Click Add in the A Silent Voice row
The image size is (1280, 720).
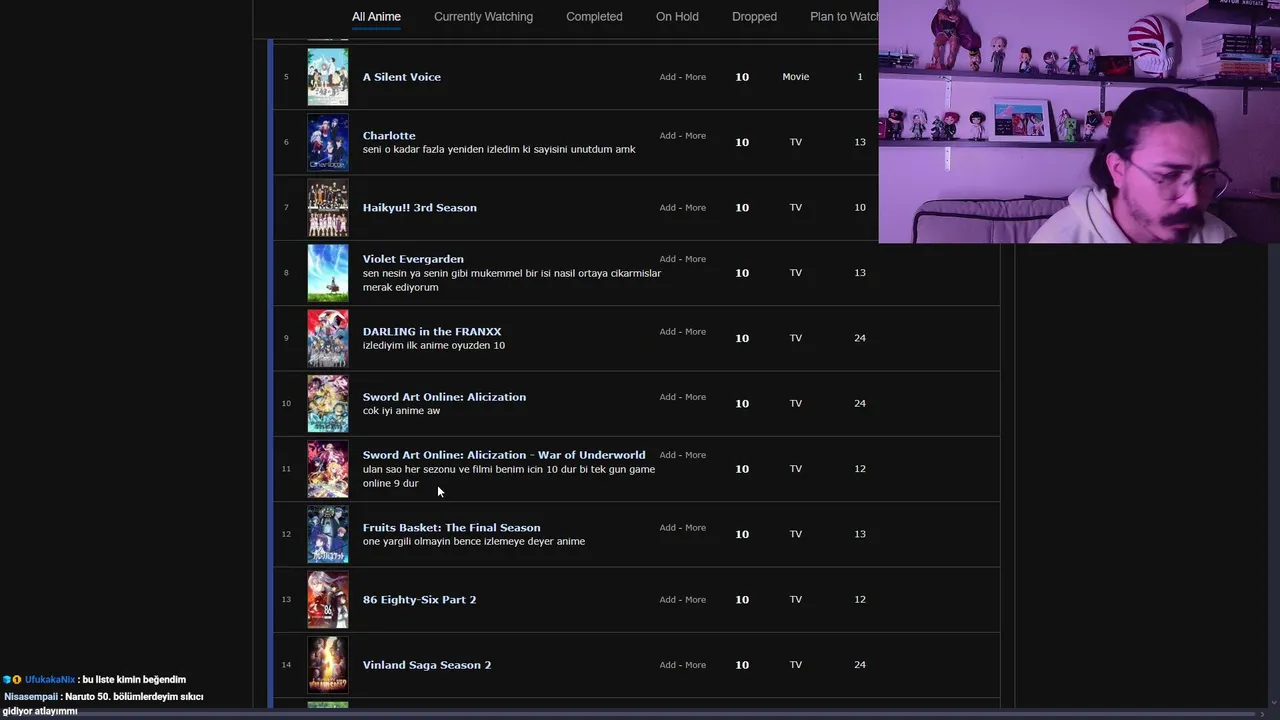[x=667, y=77]
